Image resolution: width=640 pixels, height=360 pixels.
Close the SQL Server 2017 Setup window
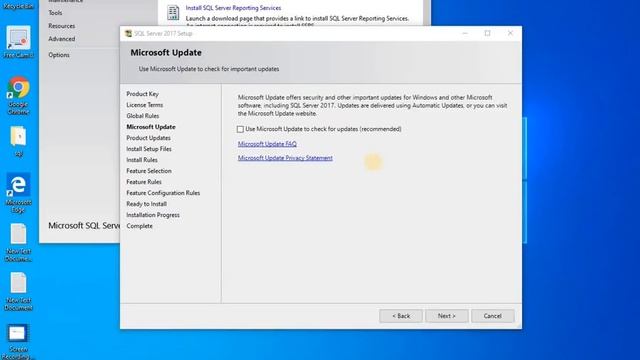pos(510,33)
